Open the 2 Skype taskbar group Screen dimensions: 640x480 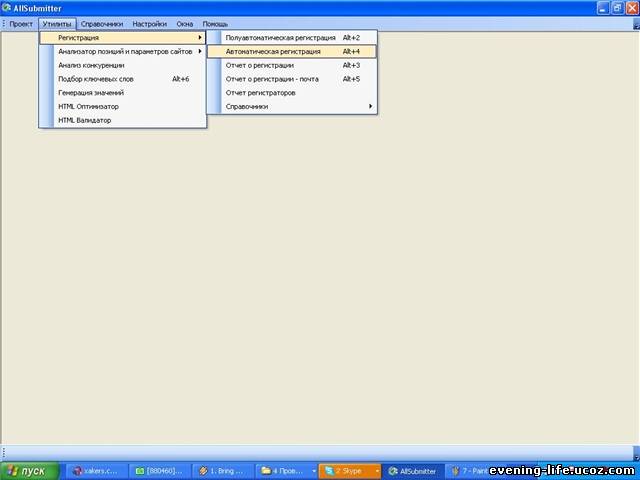[x=349, y=471]
